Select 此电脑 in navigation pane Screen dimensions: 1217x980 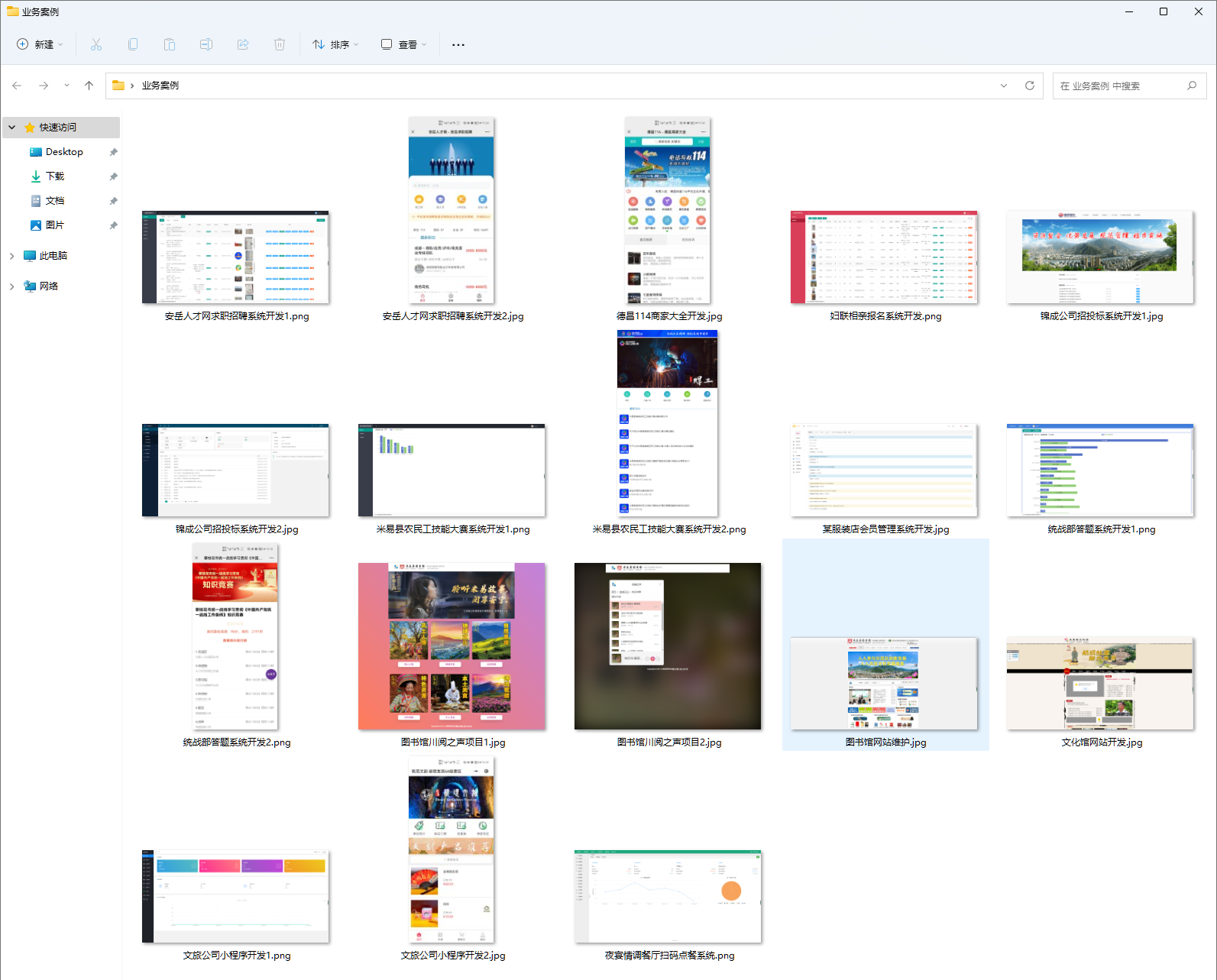pos(53,256)
